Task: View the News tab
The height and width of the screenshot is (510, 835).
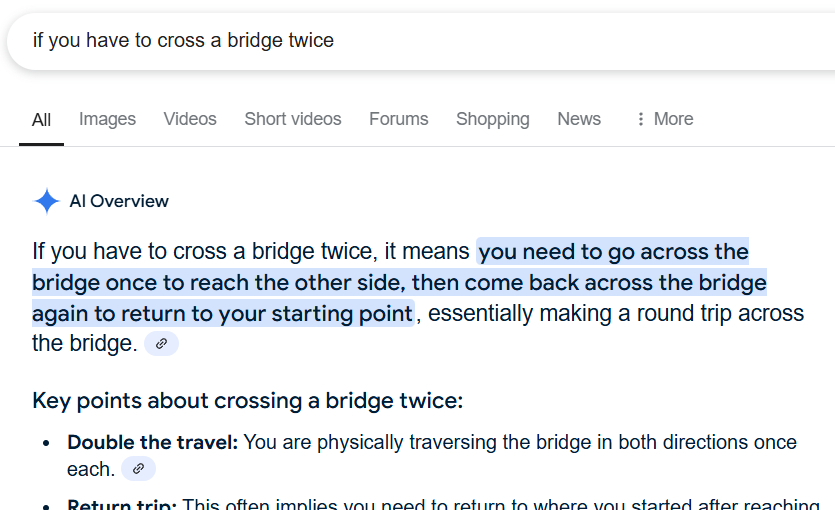Action: pos(579,119)
